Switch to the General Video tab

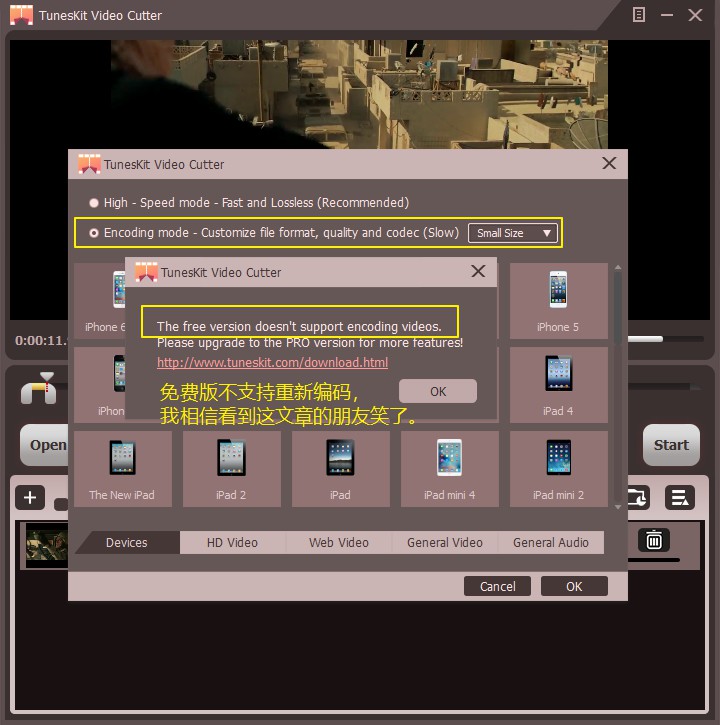click(444, 542)
